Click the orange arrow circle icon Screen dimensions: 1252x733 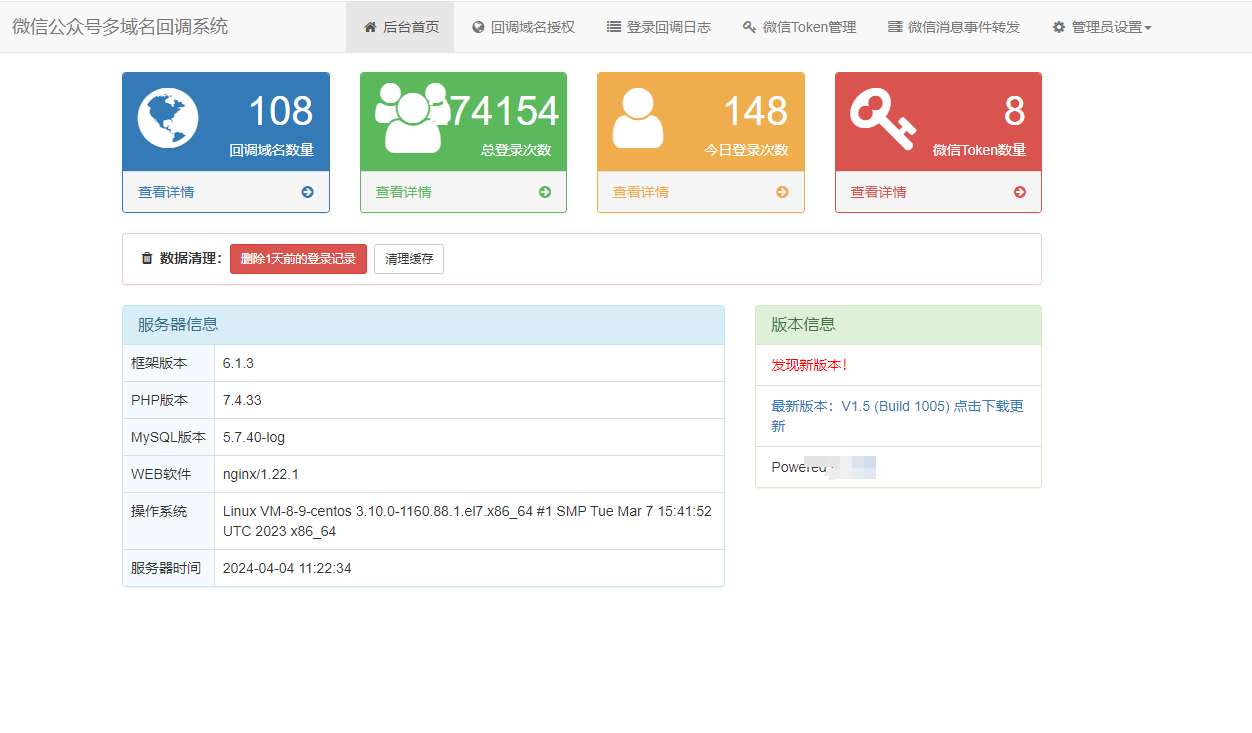click(x=783, y=192)
